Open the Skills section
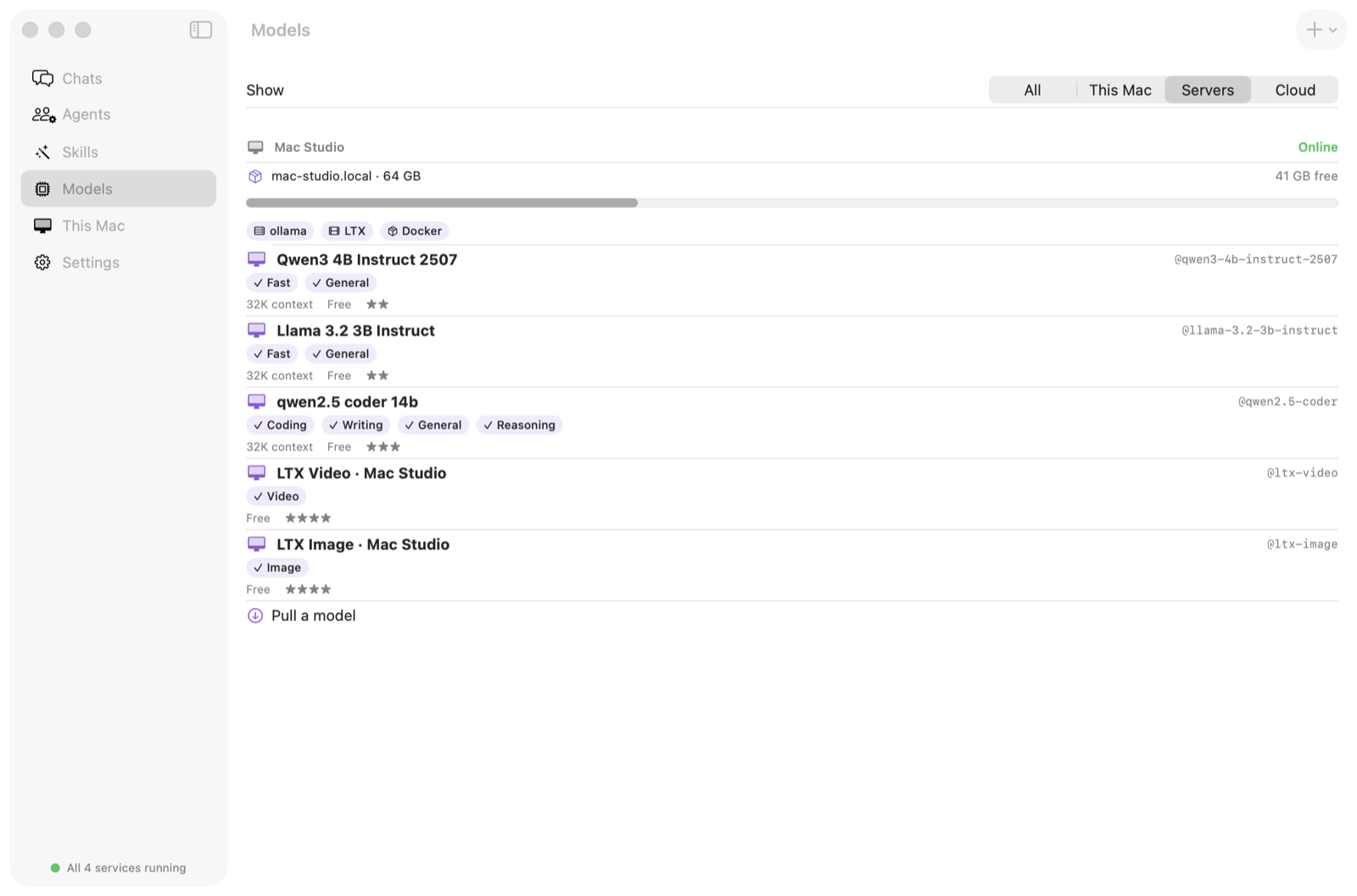 pyautogui.click(x=119, y=152)
